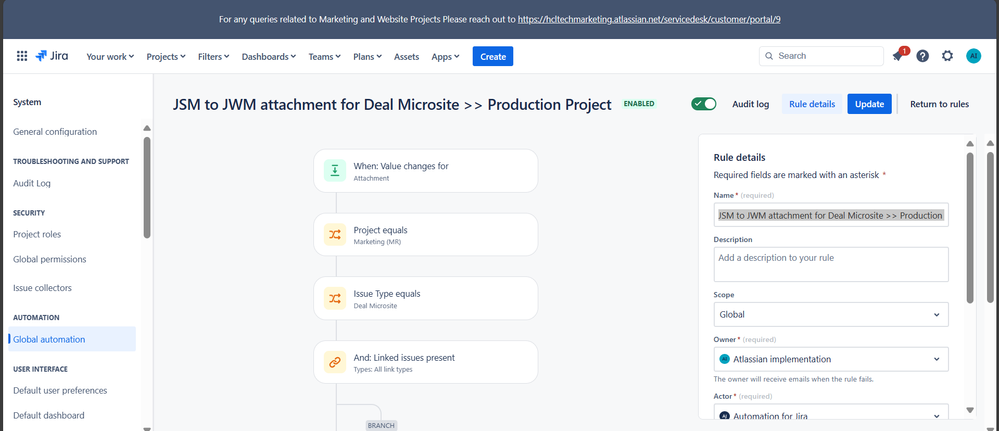Expand the Dashboards menu
The width and height of the screenshot is (999, 431).
(269, 56)
